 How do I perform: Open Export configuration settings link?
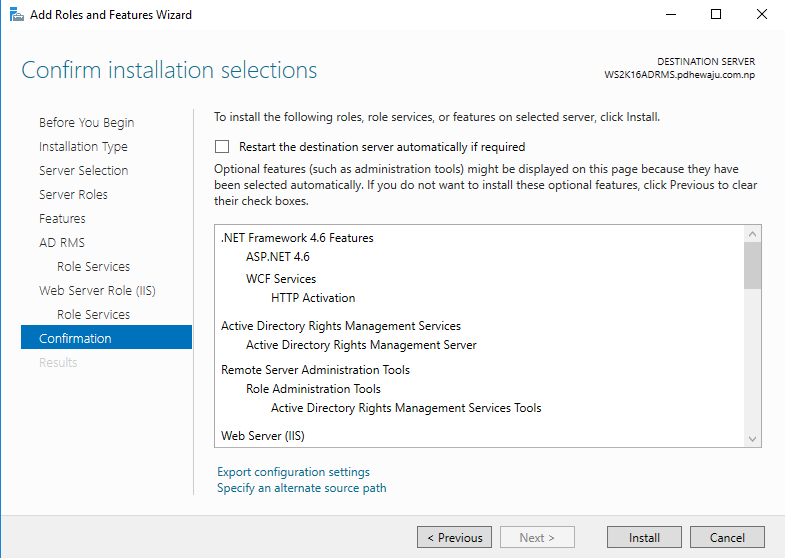(293, 472)
